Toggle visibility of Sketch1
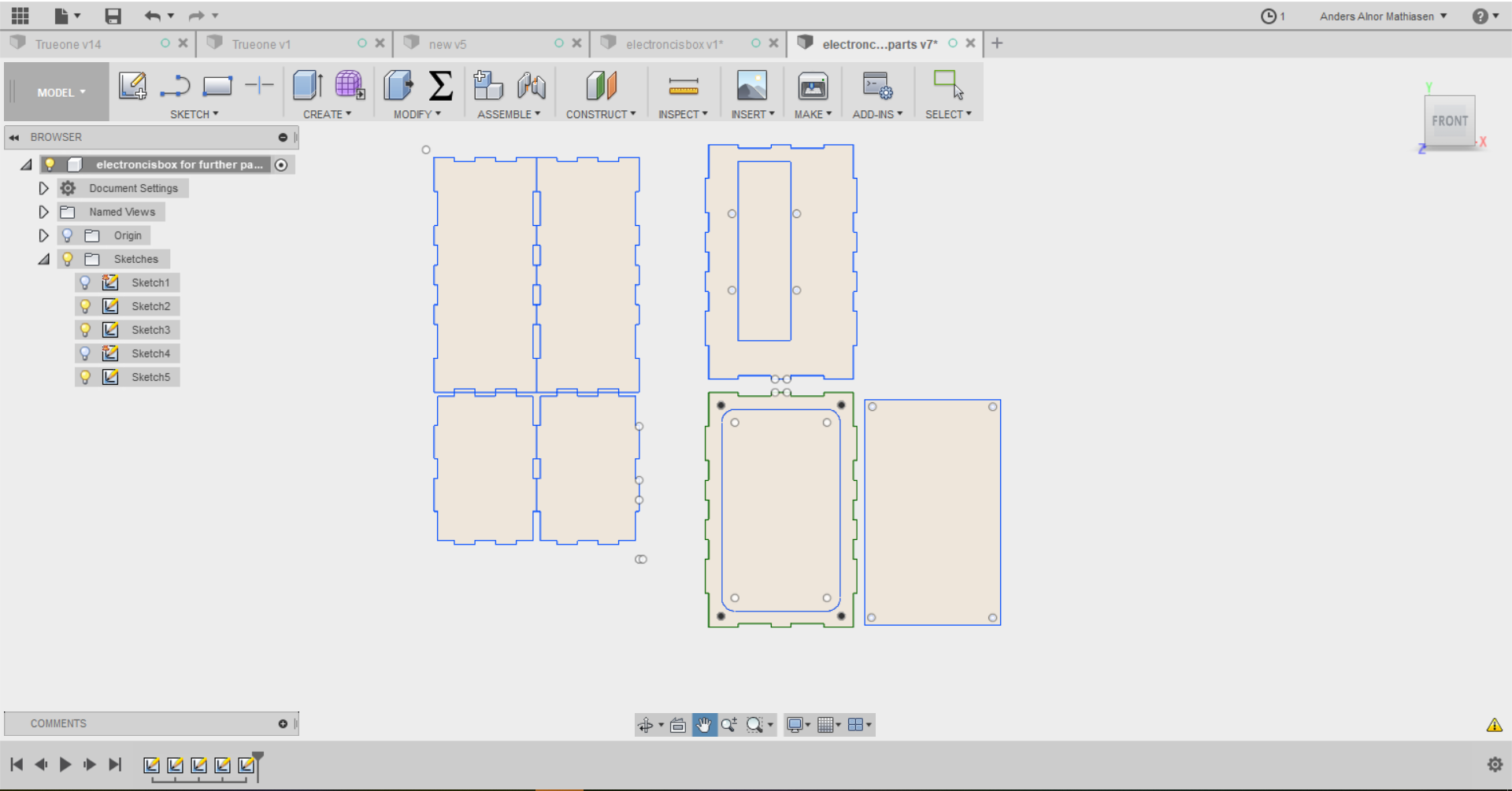The width and height of the screenshot is (1512, 791). pos(85,283)
